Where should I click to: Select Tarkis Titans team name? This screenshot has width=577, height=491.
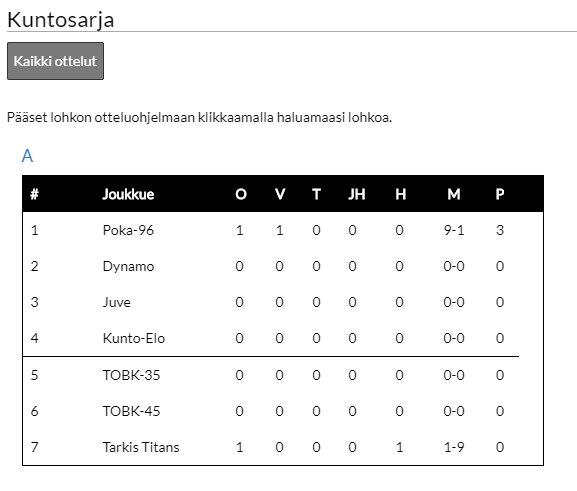point(141,448)
